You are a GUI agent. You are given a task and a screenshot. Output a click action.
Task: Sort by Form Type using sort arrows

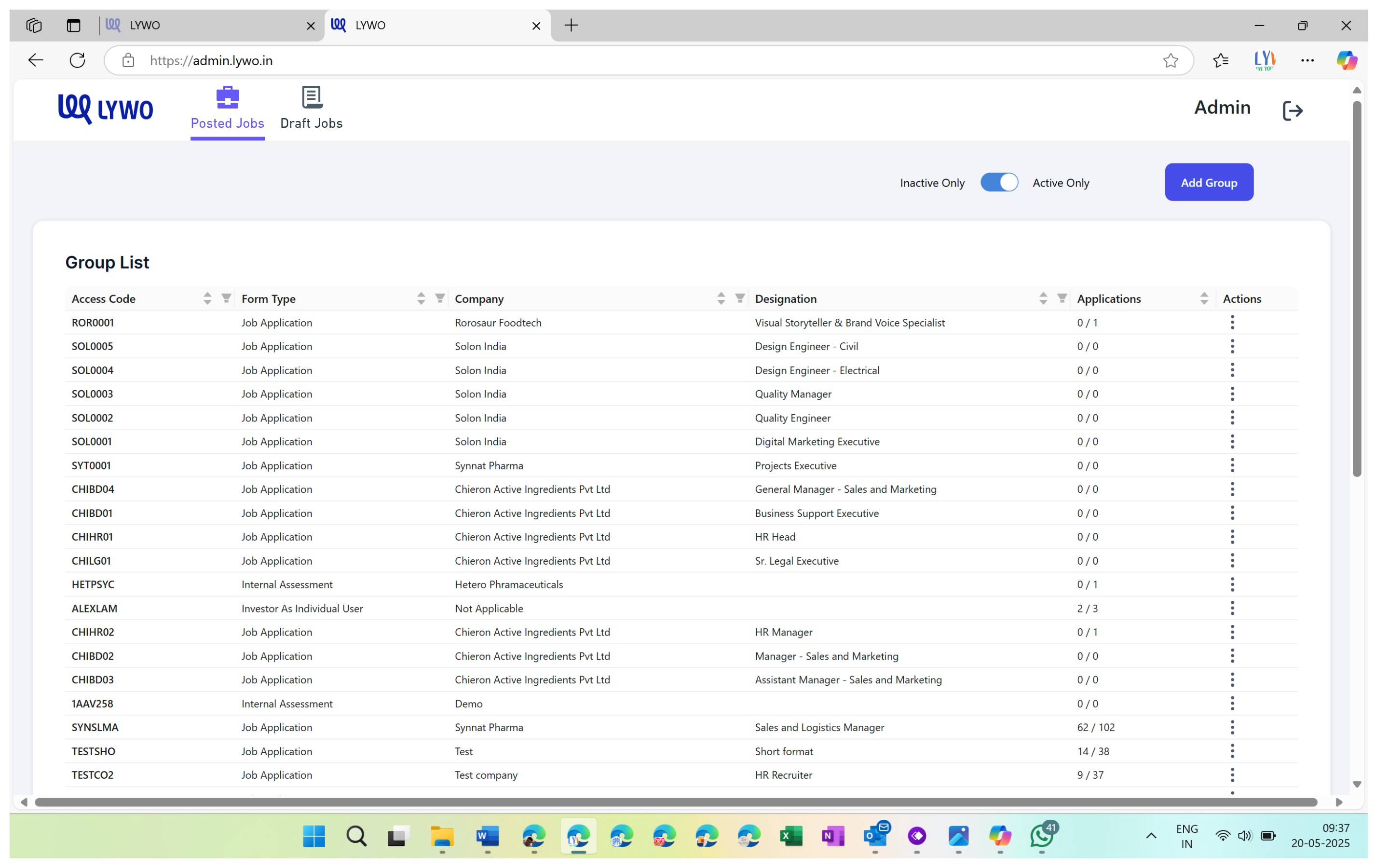click(x=421, y=298)
